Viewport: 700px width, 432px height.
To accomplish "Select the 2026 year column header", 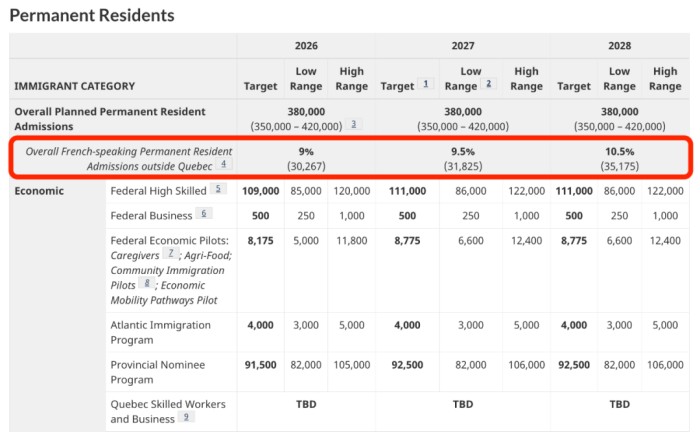I will coord(306,46).
